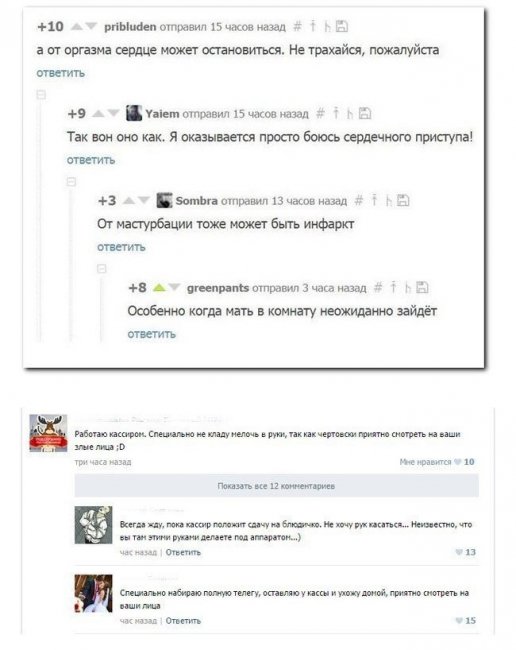Open Yaiem's small avatar picture

(x=134, y=113)
